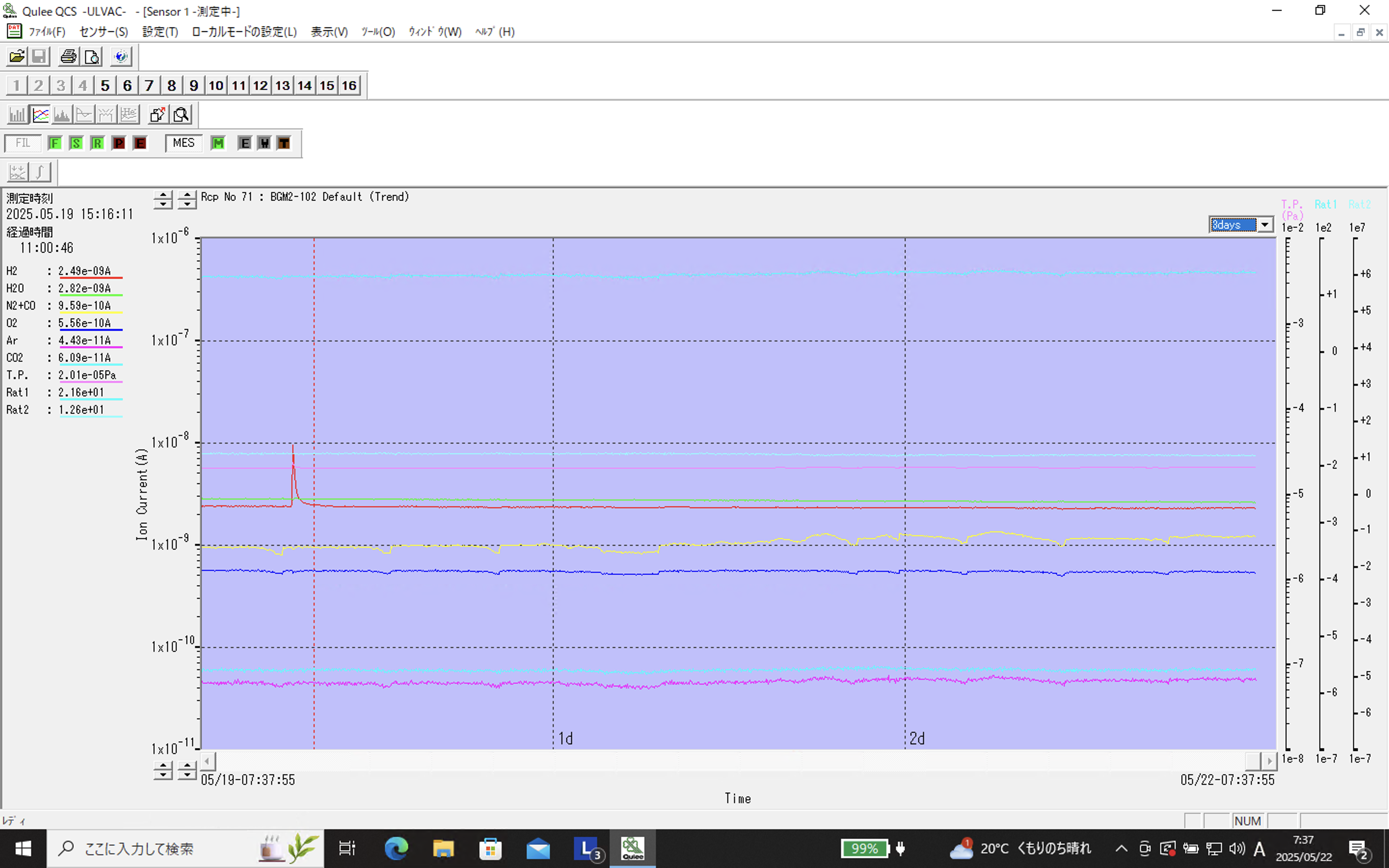Viewport: 1389px width, 868px height.
Task: Toggle the gray W indicator
Action: point(264,143)
